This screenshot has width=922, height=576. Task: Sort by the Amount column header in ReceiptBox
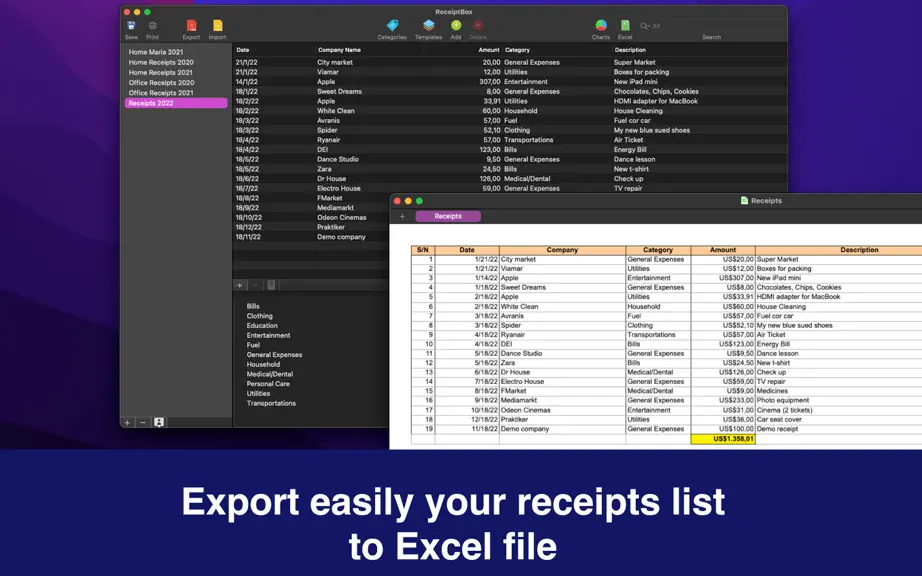(463, 50)
